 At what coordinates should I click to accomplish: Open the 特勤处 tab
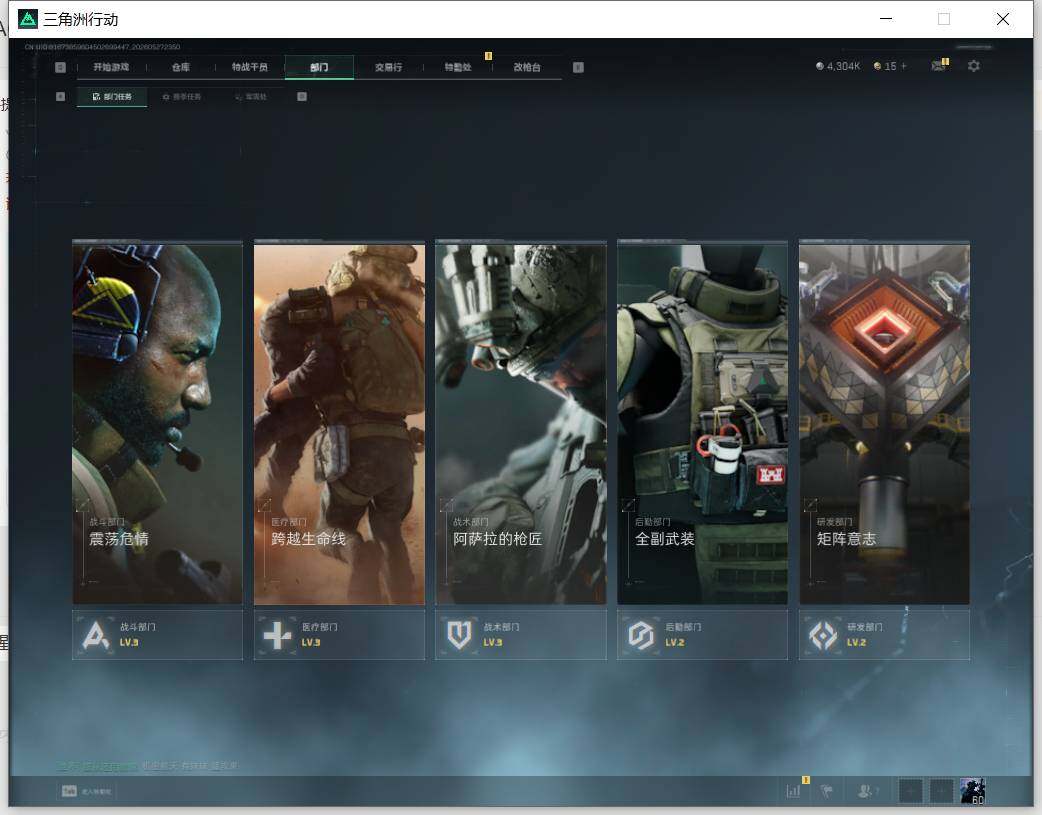tap(458, 67)
